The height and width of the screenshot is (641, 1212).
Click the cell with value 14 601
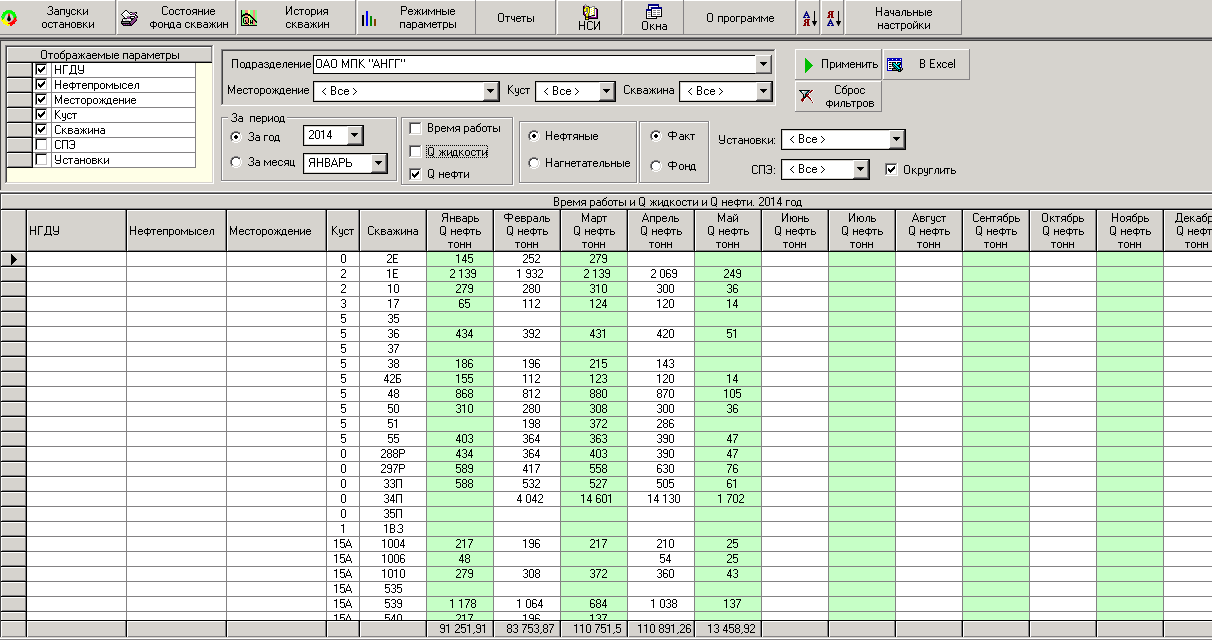(x=594, y=499)
